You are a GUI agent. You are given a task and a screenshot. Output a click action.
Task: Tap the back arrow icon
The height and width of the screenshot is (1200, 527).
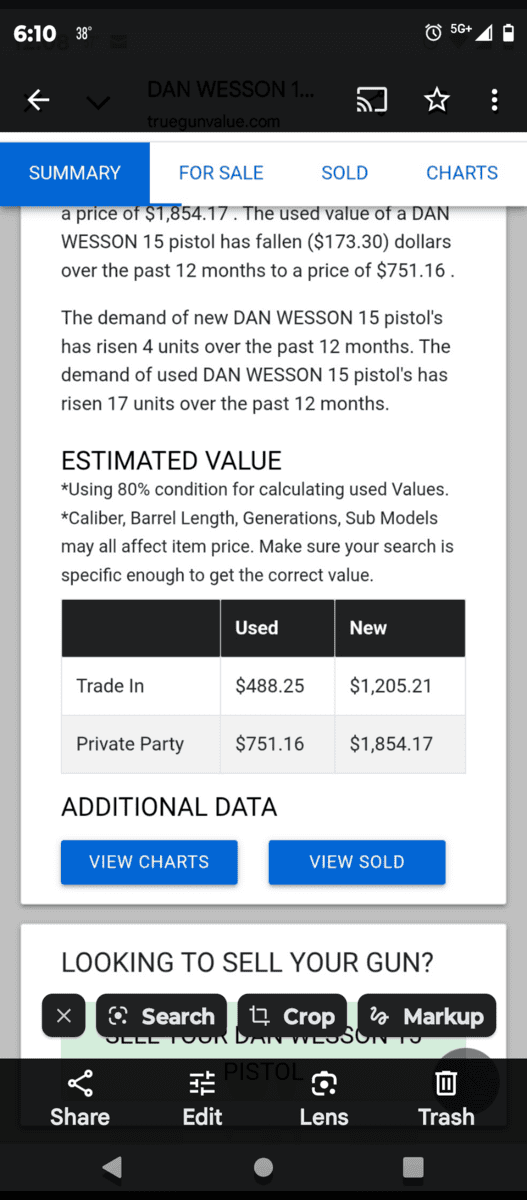(38, 100)
